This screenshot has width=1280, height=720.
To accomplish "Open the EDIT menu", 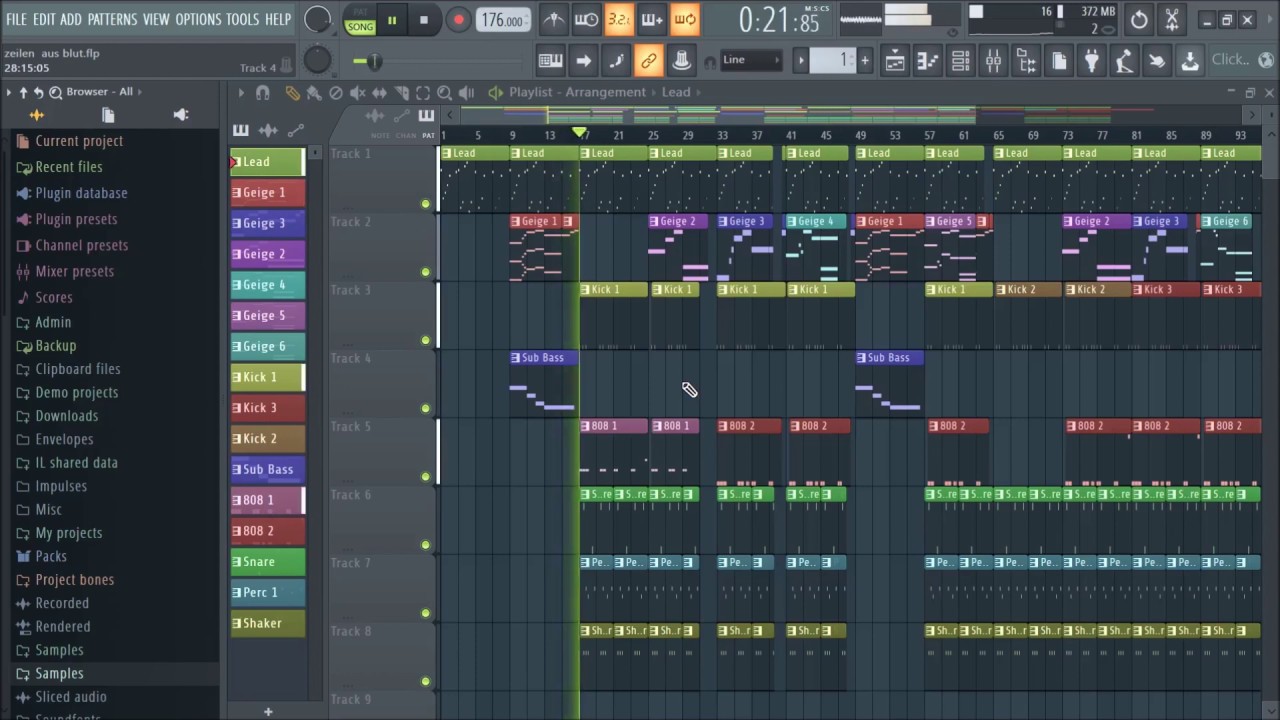I will click(x=44, y=19).
